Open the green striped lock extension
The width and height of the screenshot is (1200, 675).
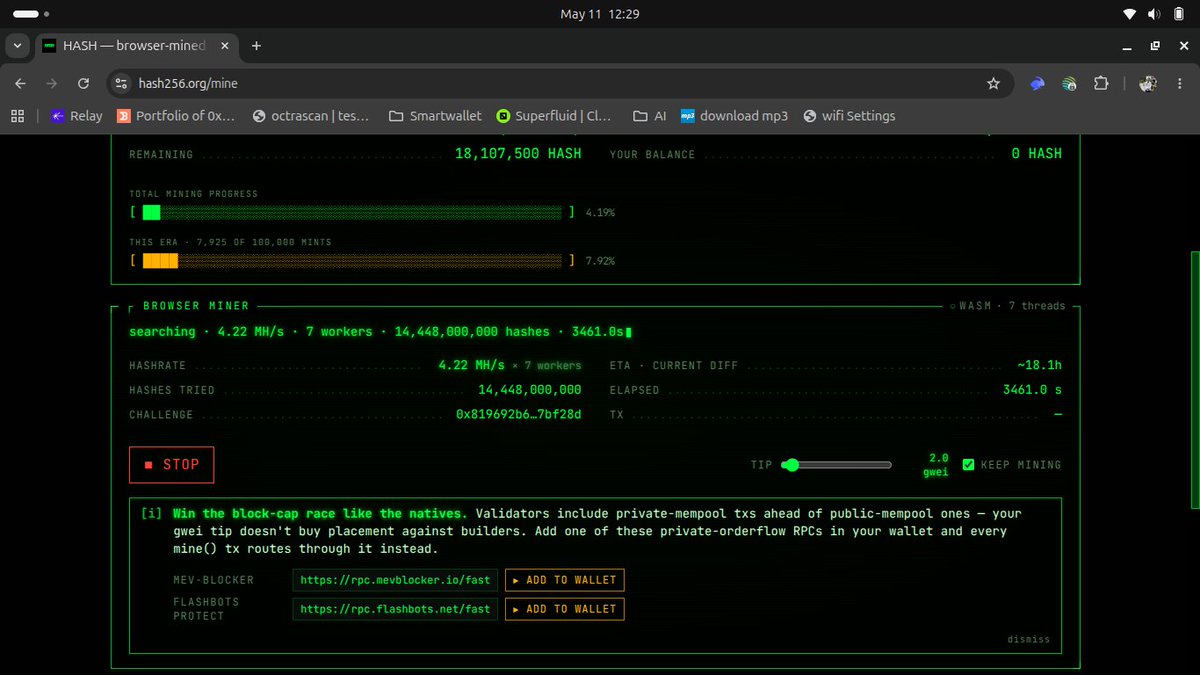(x=1069, y=85)
